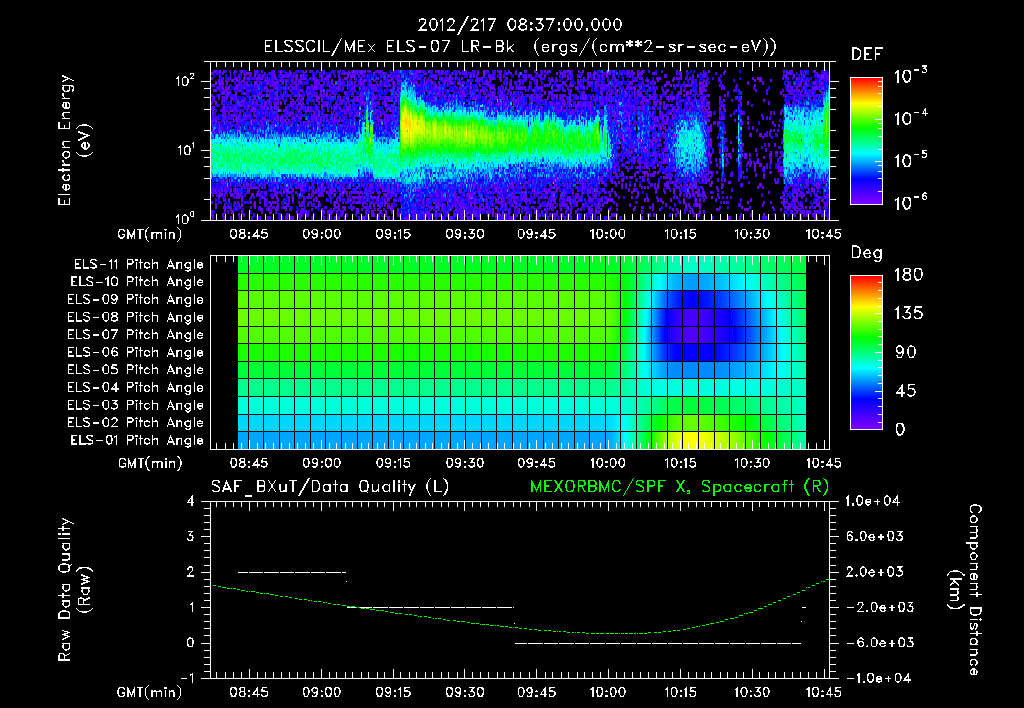Screen dimensions: 1024x708
Task: Click the DEF color bar of the spectrogram
Action: pyautogui.click(x=866, y=140)
